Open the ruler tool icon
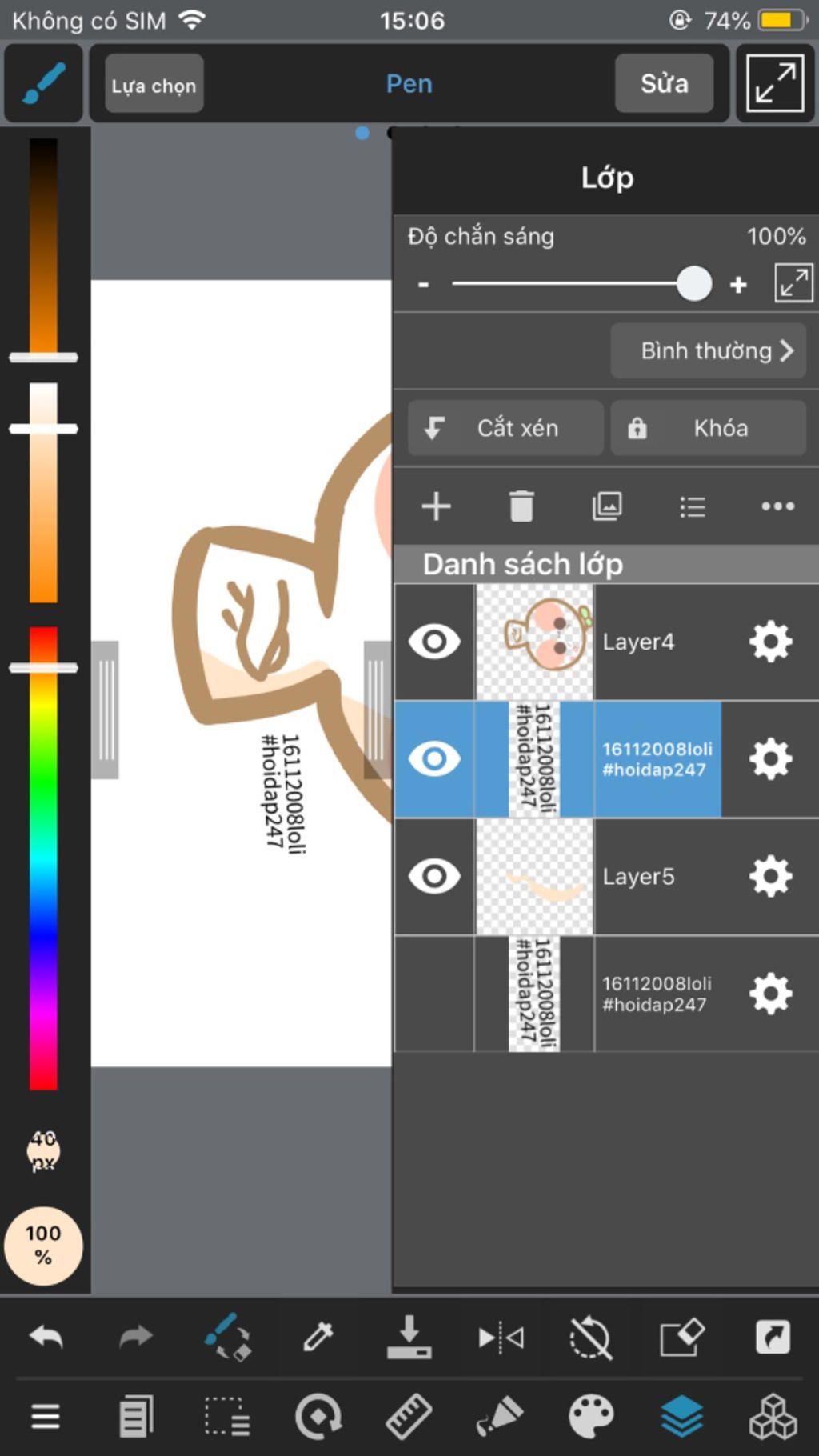819x1456 pixels. click(409, 1416)
